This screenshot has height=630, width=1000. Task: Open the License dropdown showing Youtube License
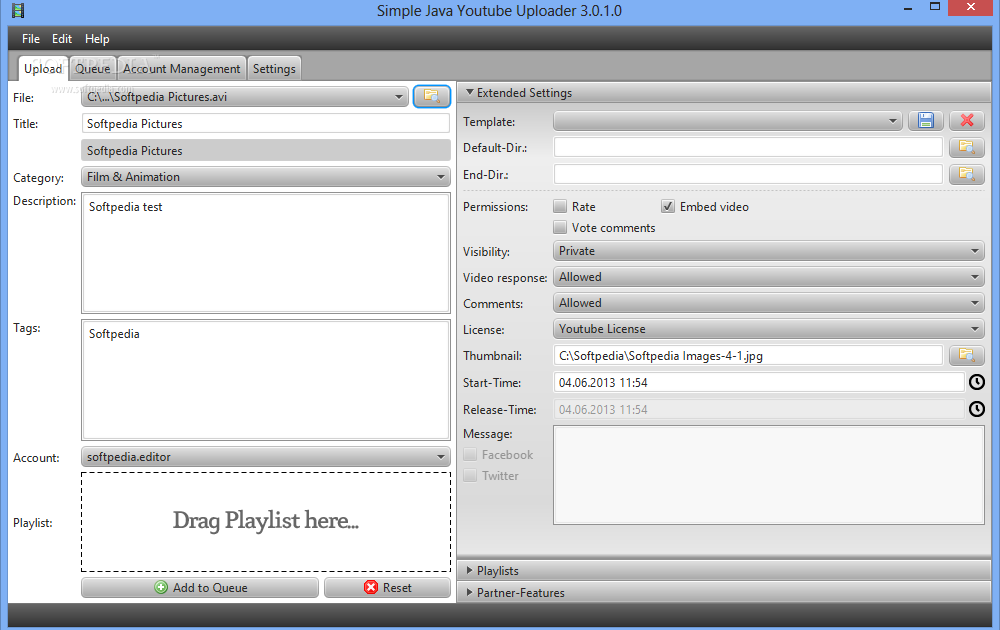tap(768, 329)
